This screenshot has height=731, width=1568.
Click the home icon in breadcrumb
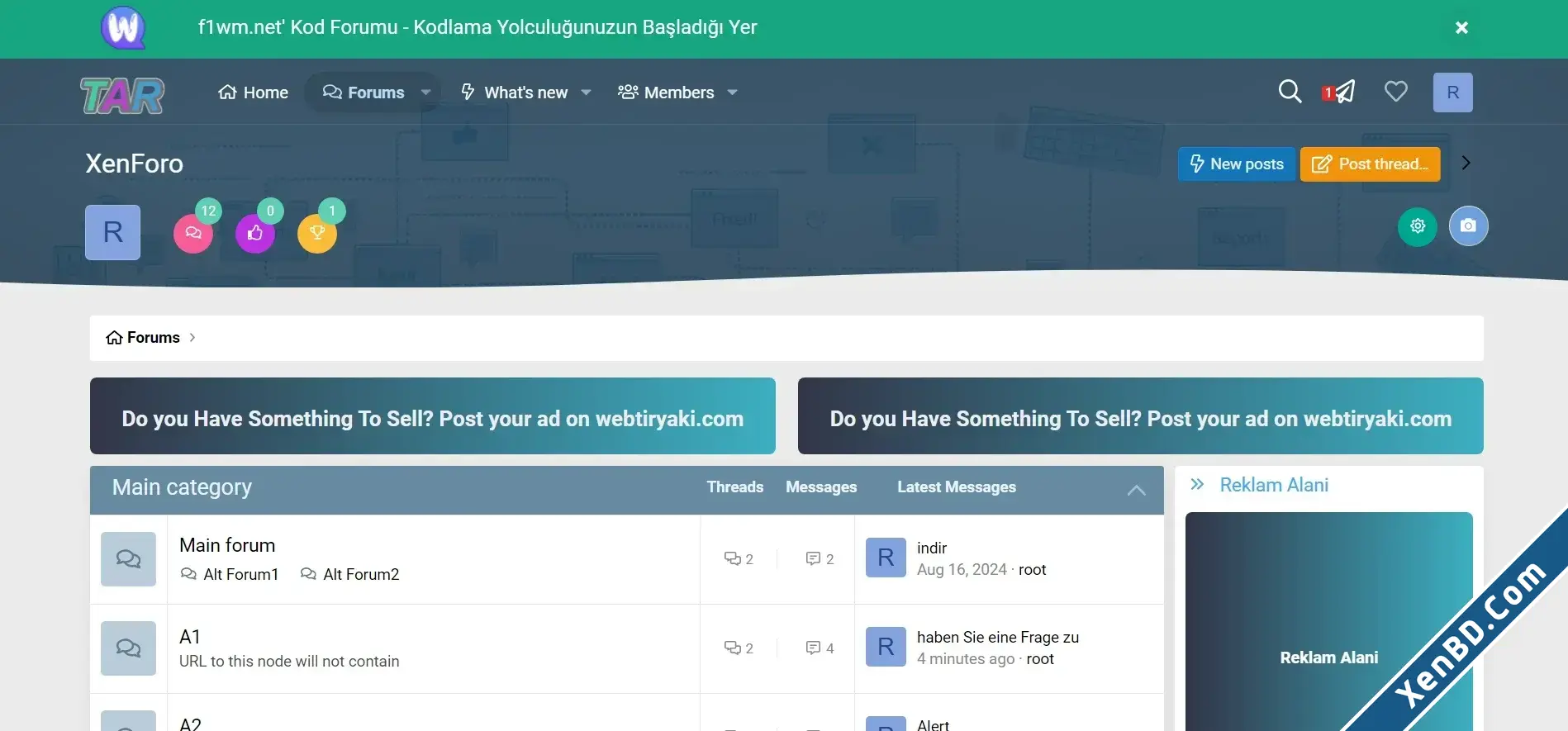114,337
